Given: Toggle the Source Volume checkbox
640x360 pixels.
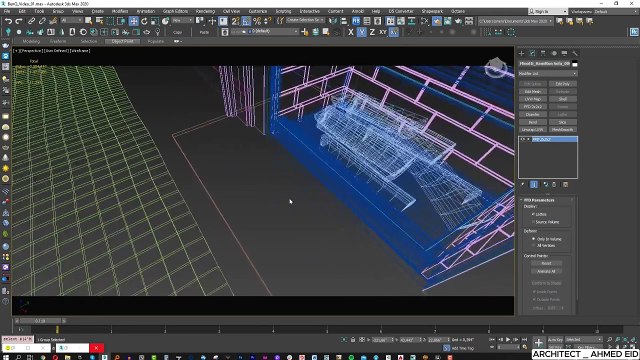Looking at the screenshot, I should (x=533, y=222).
